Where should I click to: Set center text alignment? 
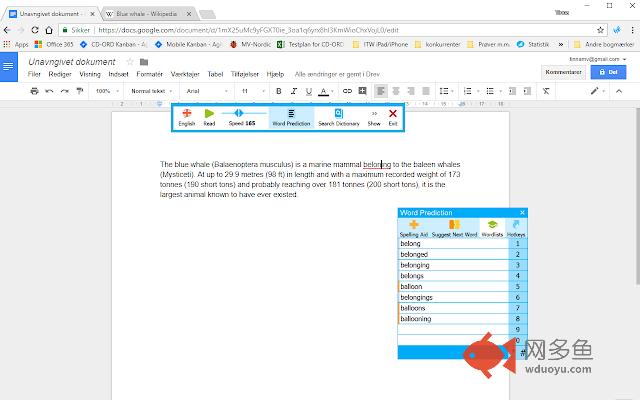pyautogui.click(x=396, y=91)
